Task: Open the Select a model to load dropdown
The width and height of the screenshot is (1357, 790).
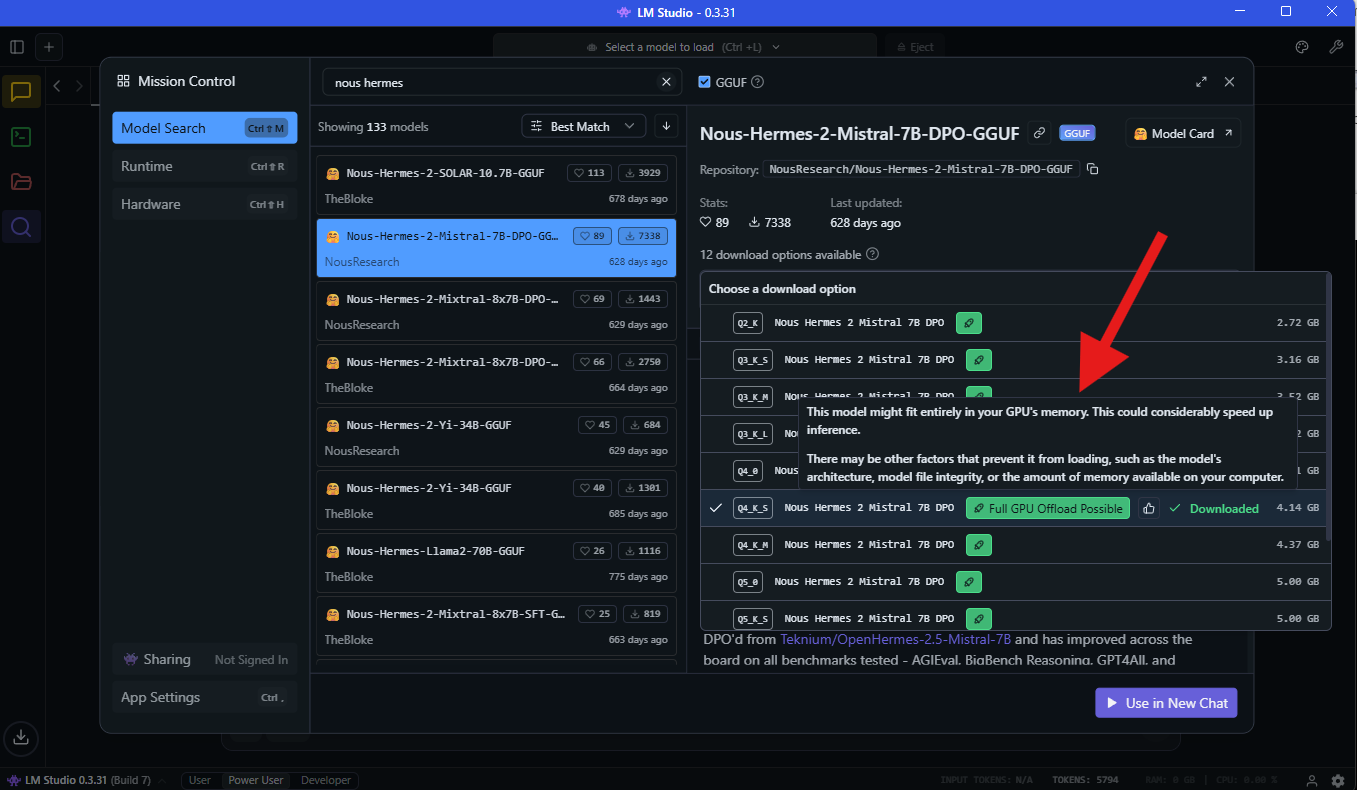Action: pos(684,47)
